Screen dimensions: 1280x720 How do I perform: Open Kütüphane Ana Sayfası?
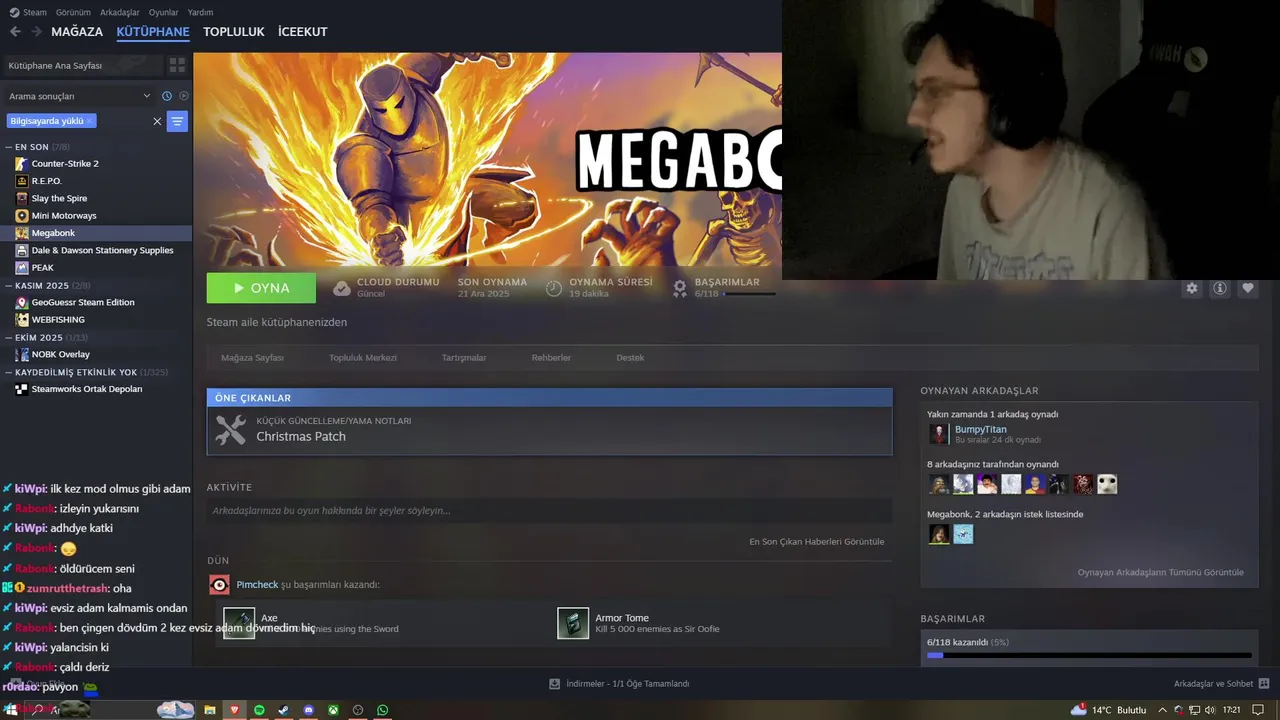tap(82, 65)
